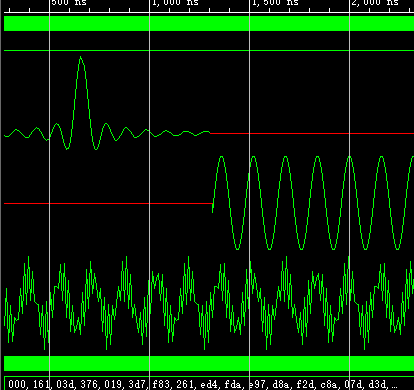Select the value "d8a" in the data row
Image resolution: width=414 pixels, height=390 pixels.
coord(281,384)
